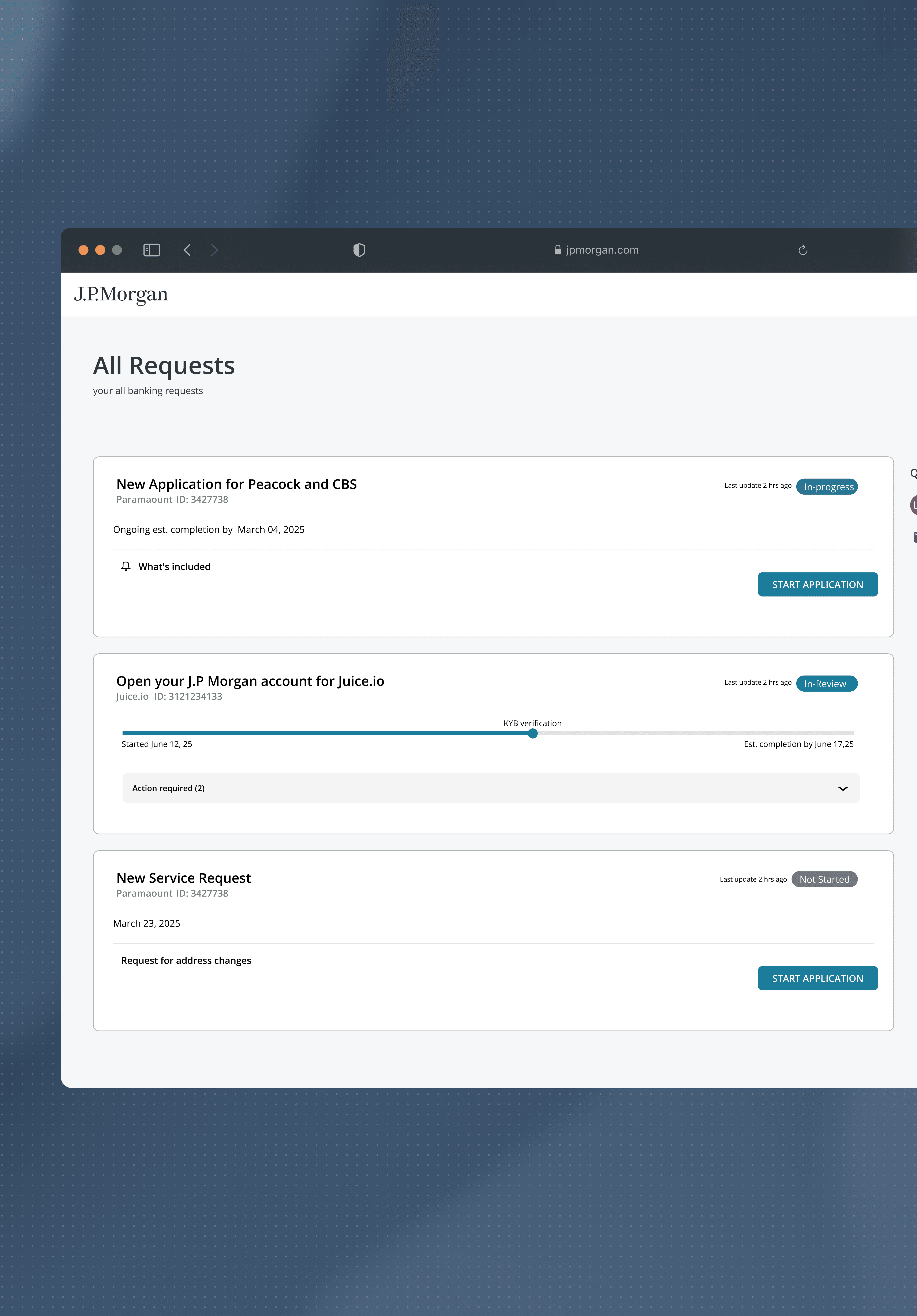Click the browser forward arrow

click(x=214, y=250)
